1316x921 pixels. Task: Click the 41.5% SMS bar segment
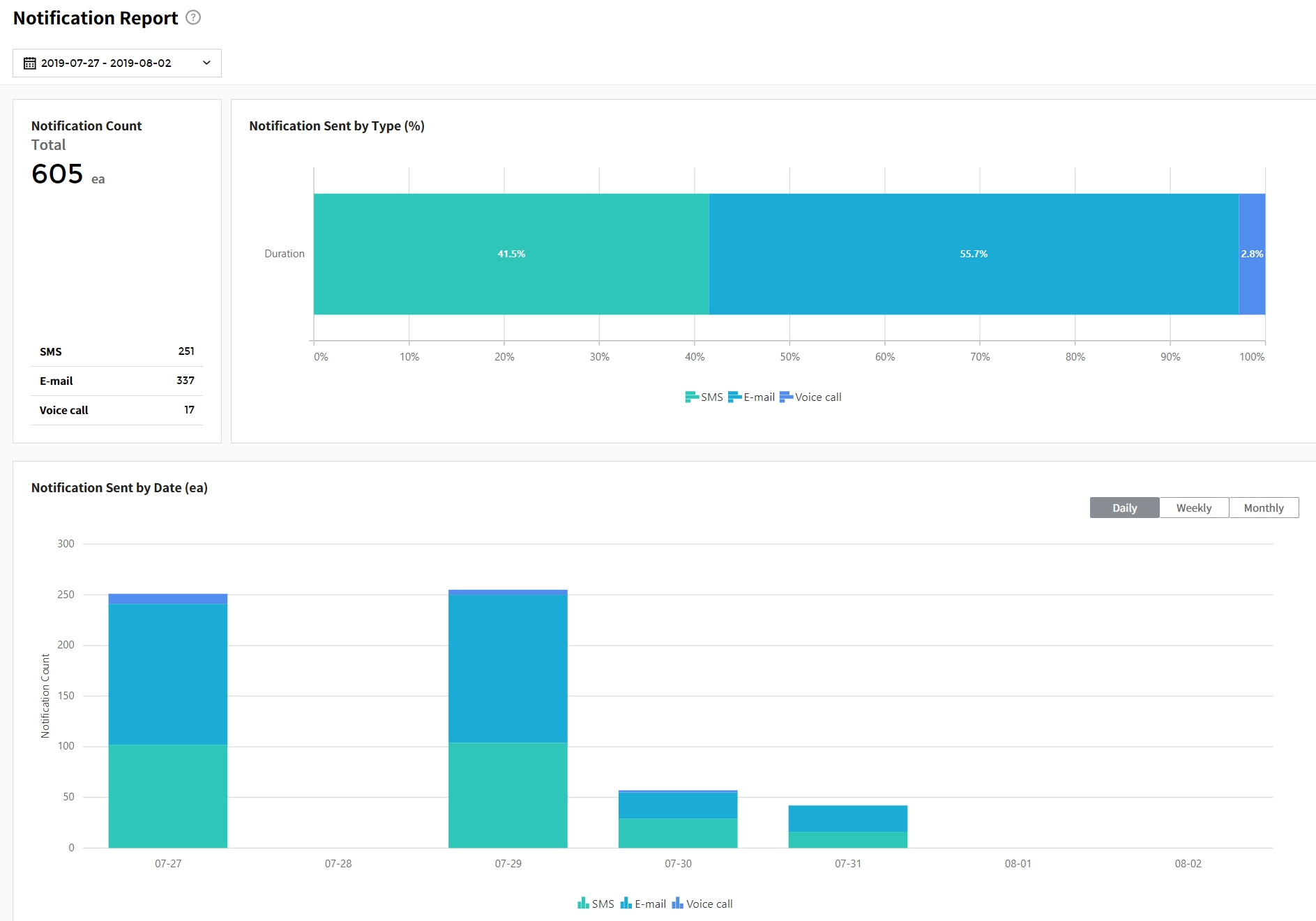pyautogui.click(x=510, y=254)
